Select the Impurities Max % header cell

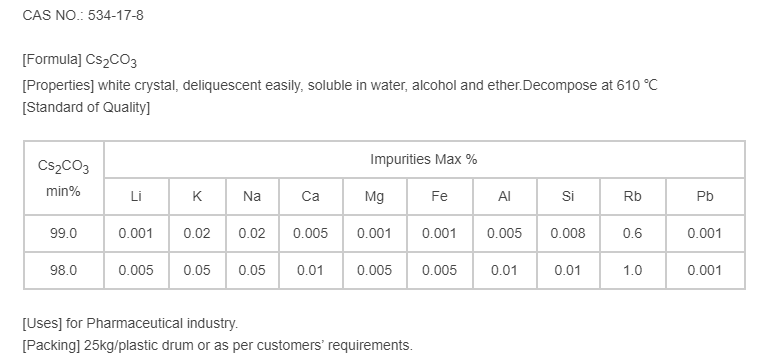tap(424, 160)
